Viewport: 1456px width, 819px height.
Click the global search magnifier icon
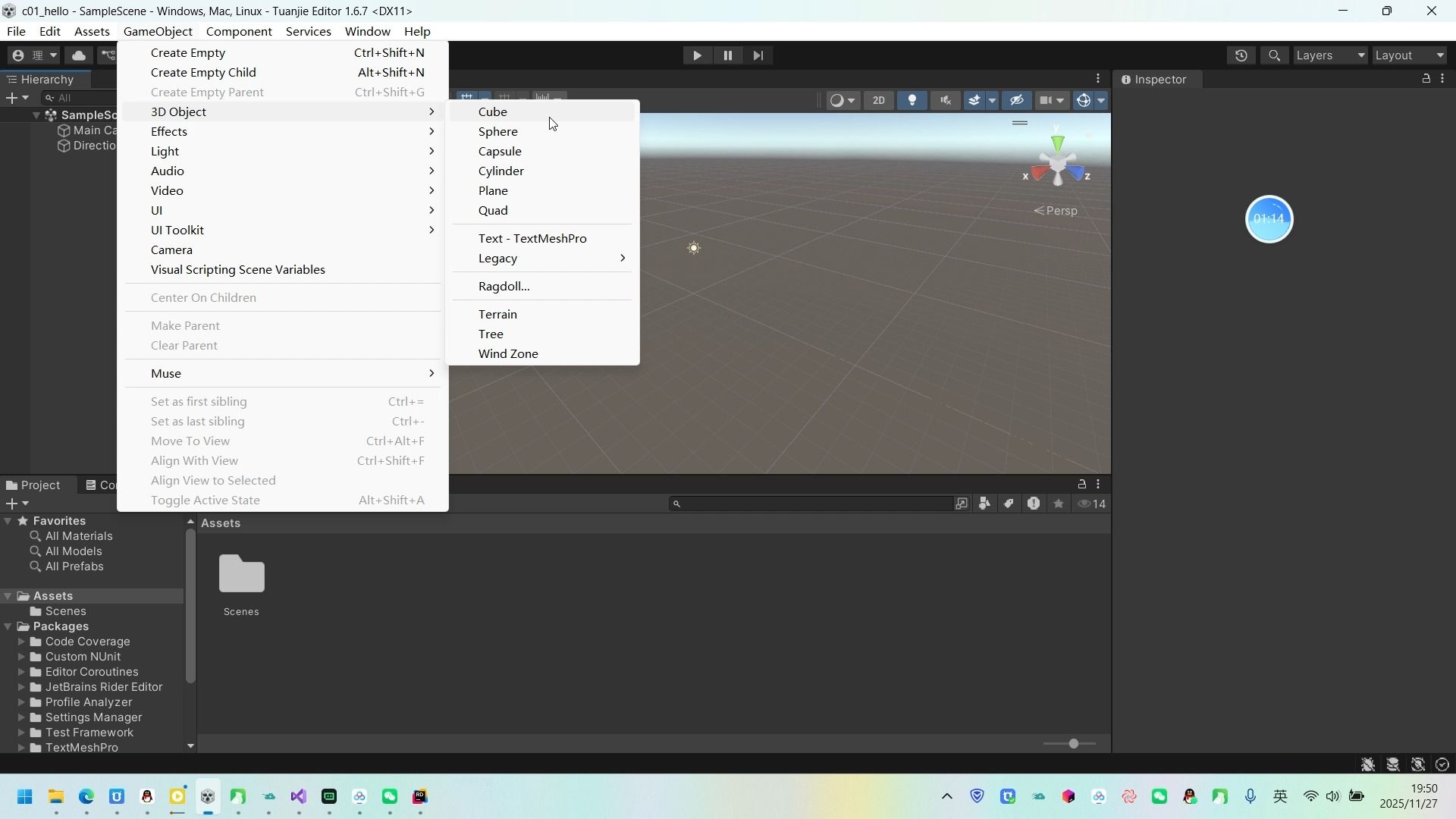tap(1274, 55)
